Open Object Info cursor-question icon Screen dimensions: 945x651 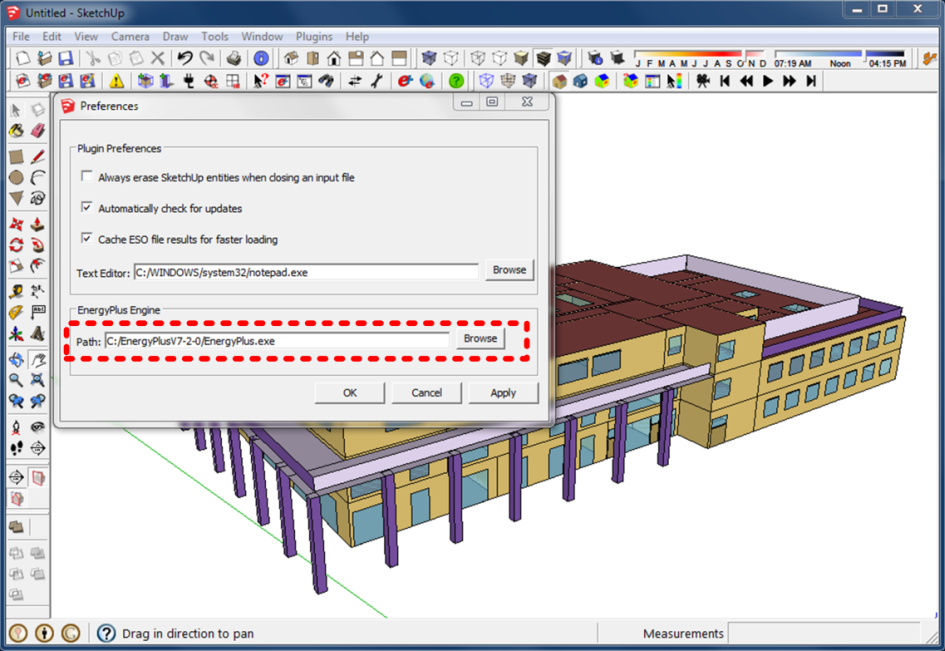point(260,81)
